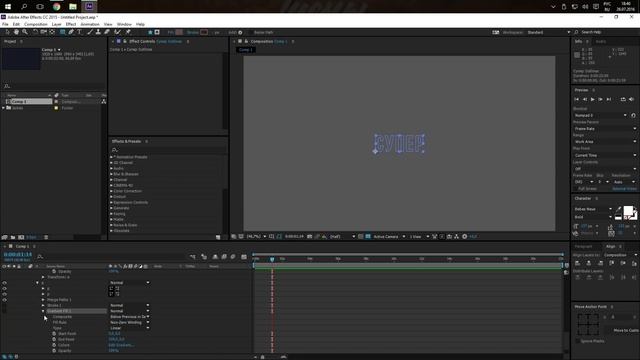640x360 pixels.
Task: Click Stroke color swatch in toolbar
Action: click(204, 32)
